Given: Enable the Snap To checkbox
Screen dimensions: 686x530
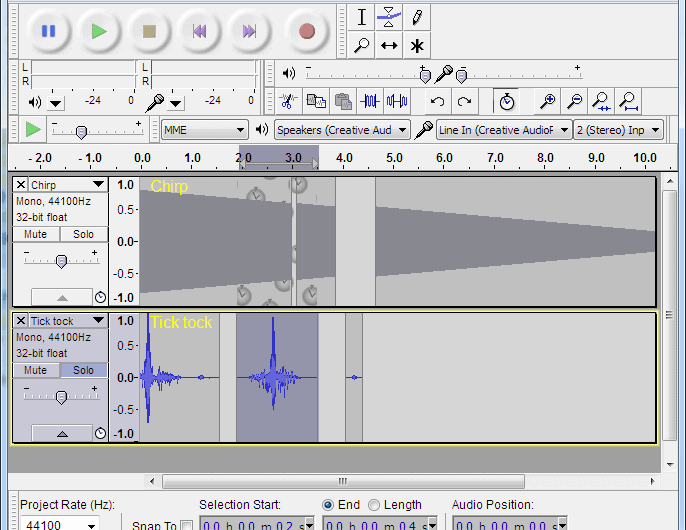Looking at the screenshot, I should (x=187, y=525).
